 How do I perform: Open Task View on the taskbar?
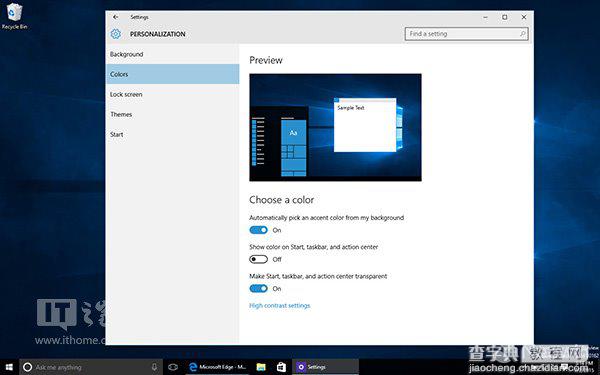coord(173,367)
